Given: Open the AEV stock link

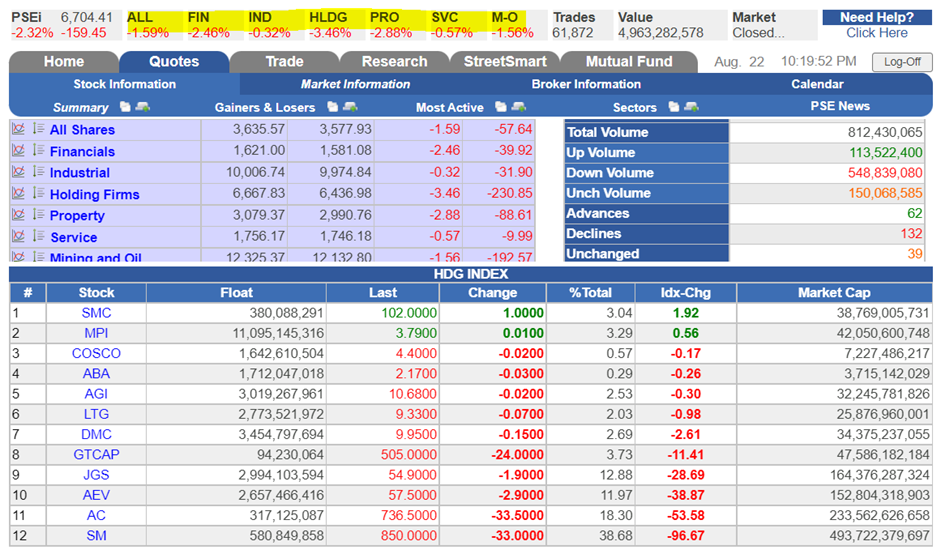Looking at the screenshot, I should [x=96, y=495].
